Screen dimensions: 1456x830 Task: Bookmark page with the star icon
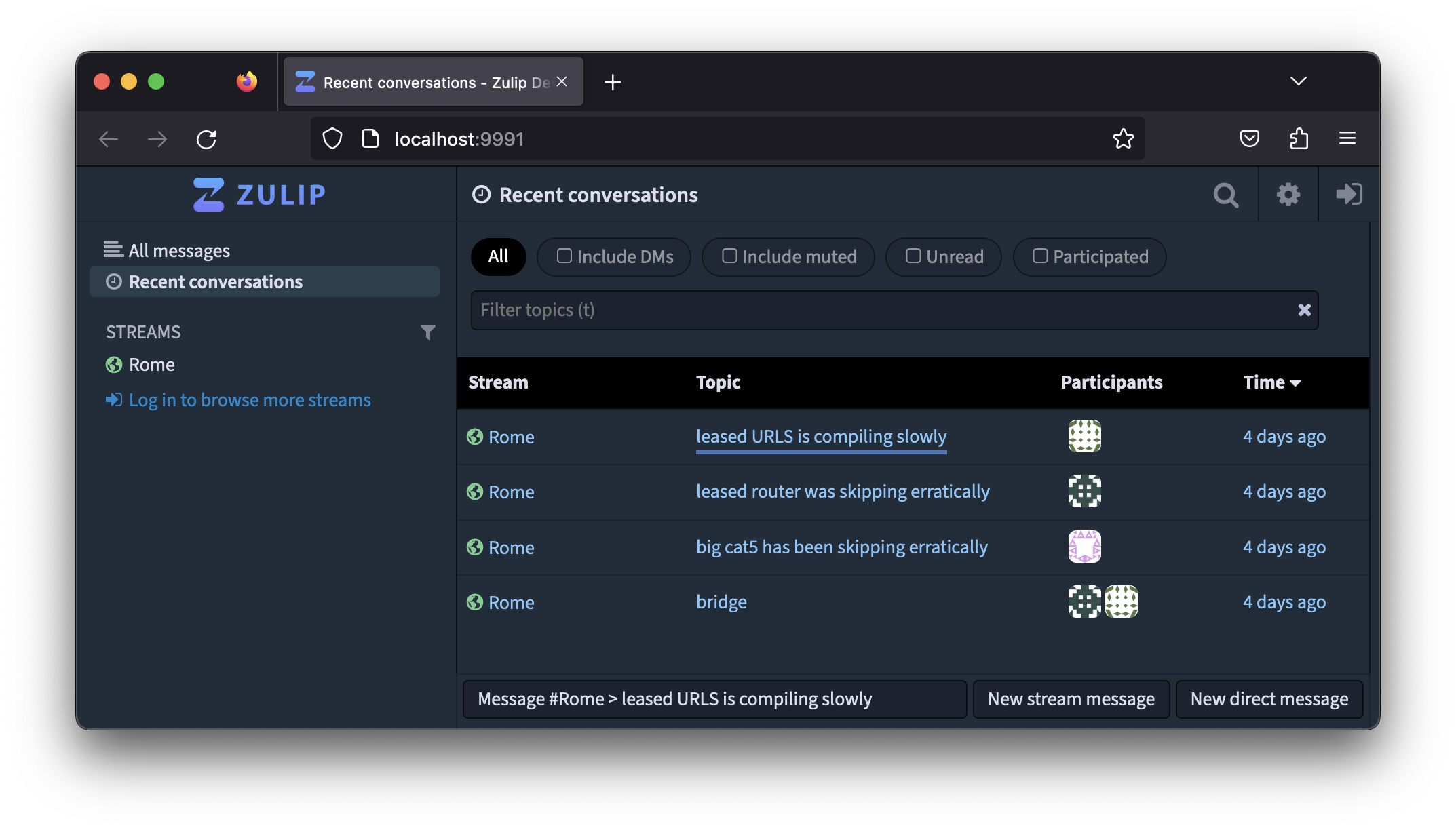[1123, 139]
